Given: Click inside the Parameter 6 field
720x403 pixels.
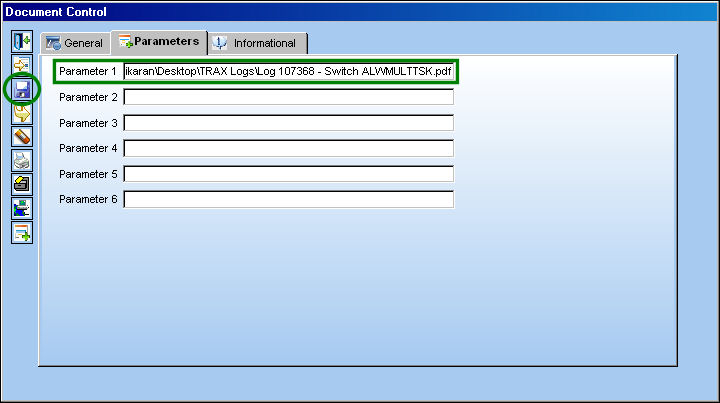Looking at the screenshot, I should point(289,199).
